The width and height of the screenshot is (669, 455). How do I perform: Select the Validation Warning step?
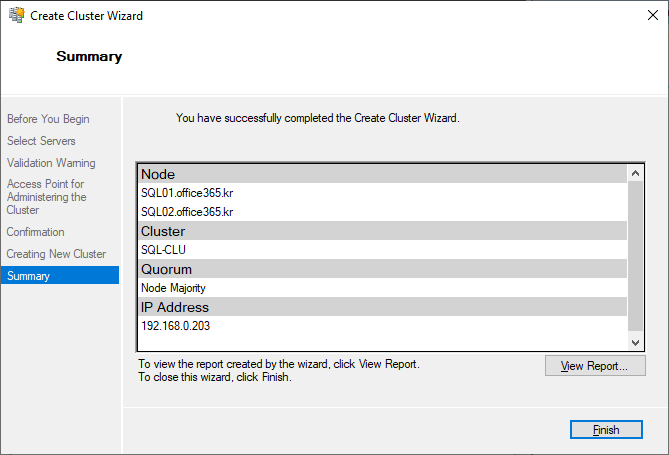tap(51, 163)
